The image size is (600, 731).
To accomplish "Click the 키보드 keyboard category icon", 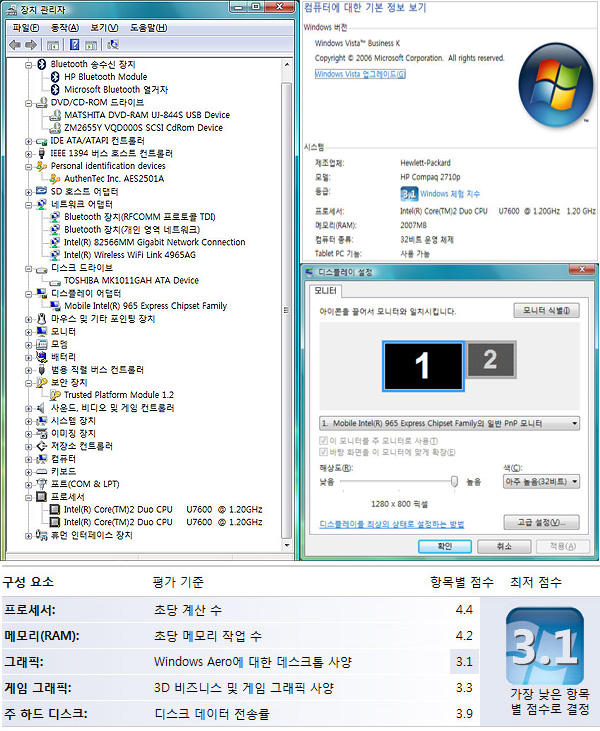I will click(x=41, y=471).
